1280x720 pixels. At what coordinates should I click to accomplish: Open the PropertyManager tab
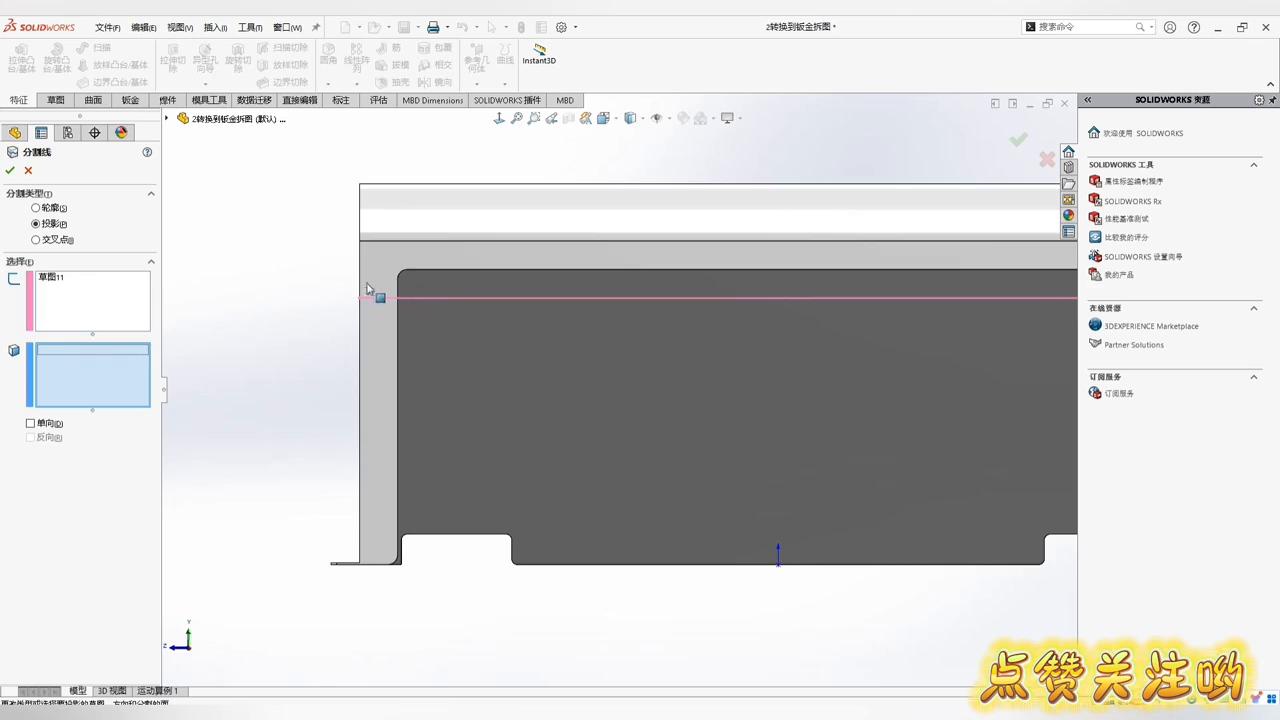coord(41,133)
